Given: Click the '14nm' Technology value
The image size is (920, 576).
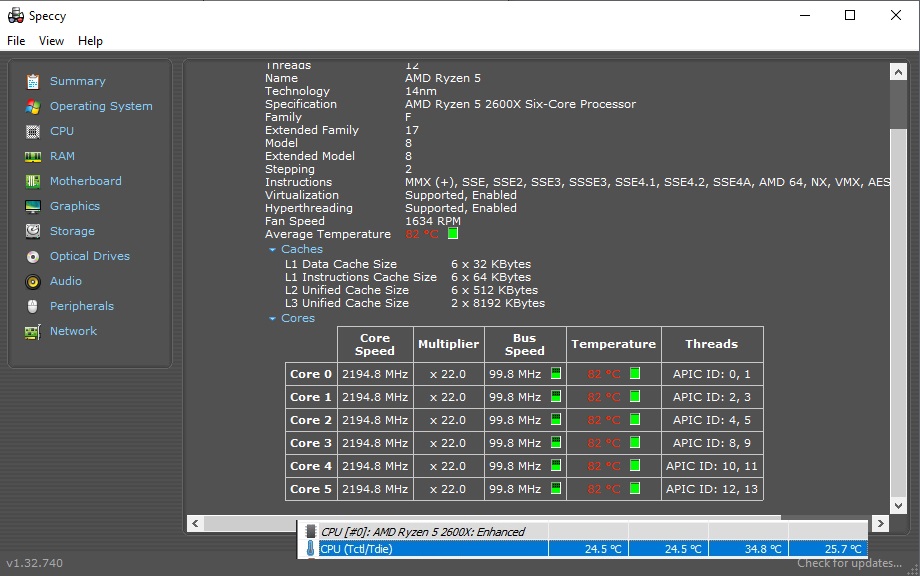Looking at the screenshot, I should click(421, 91).
